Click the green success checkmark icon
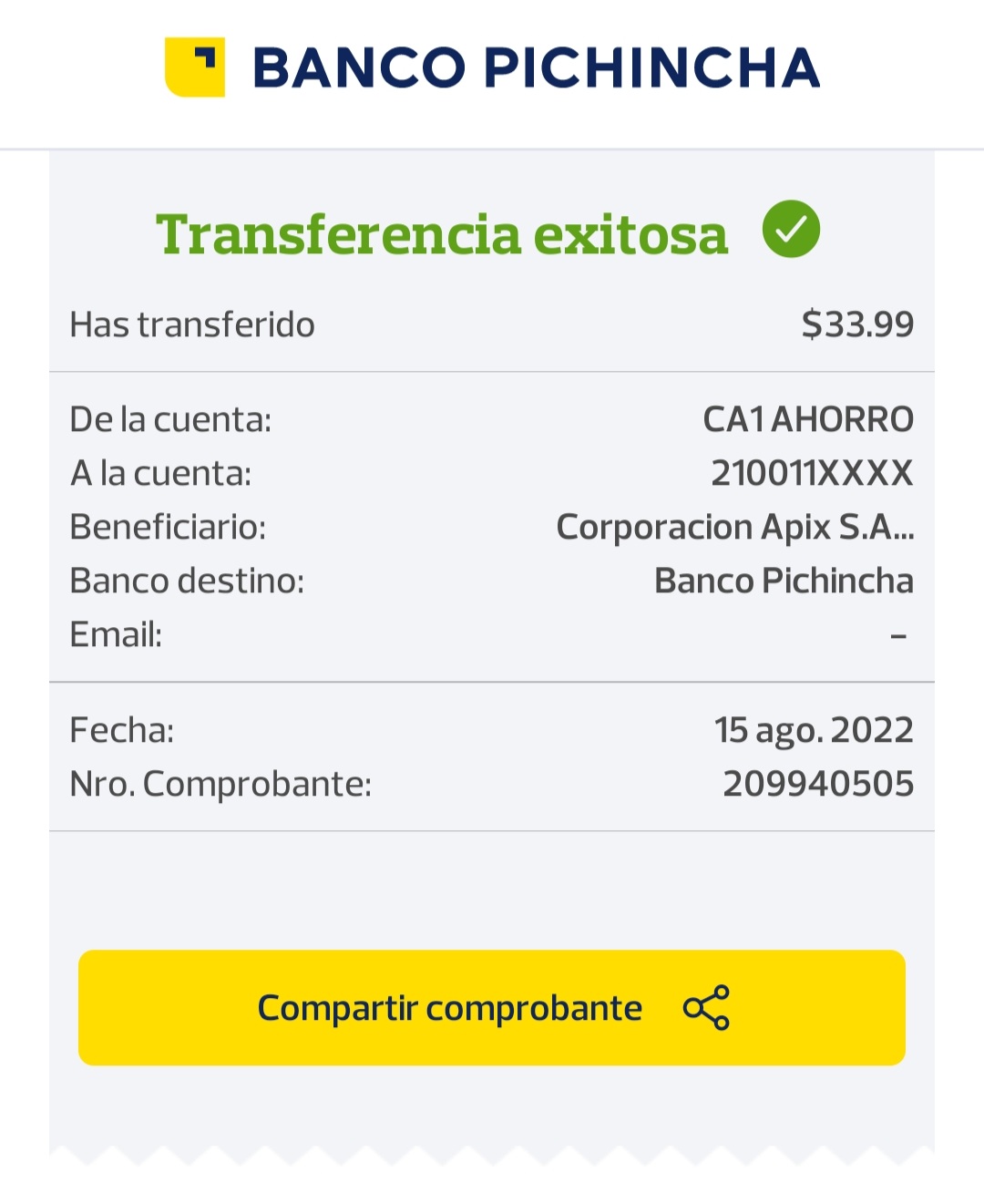 coord(791,229)
